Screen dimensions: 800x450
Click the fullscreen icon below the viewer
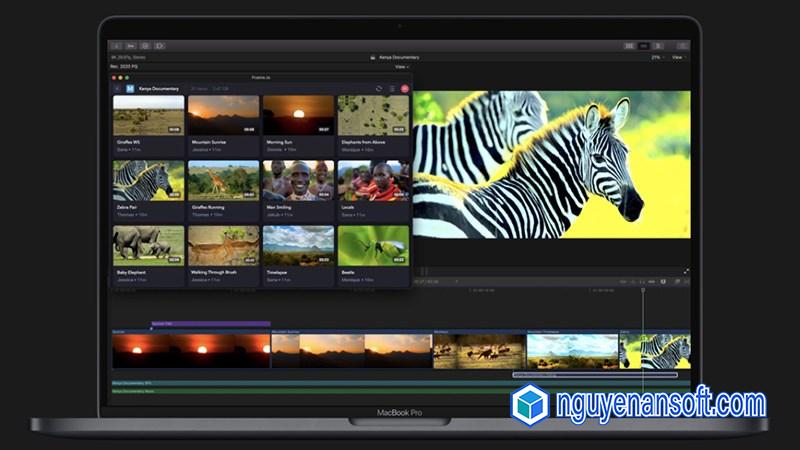click(x=686, y=271)
